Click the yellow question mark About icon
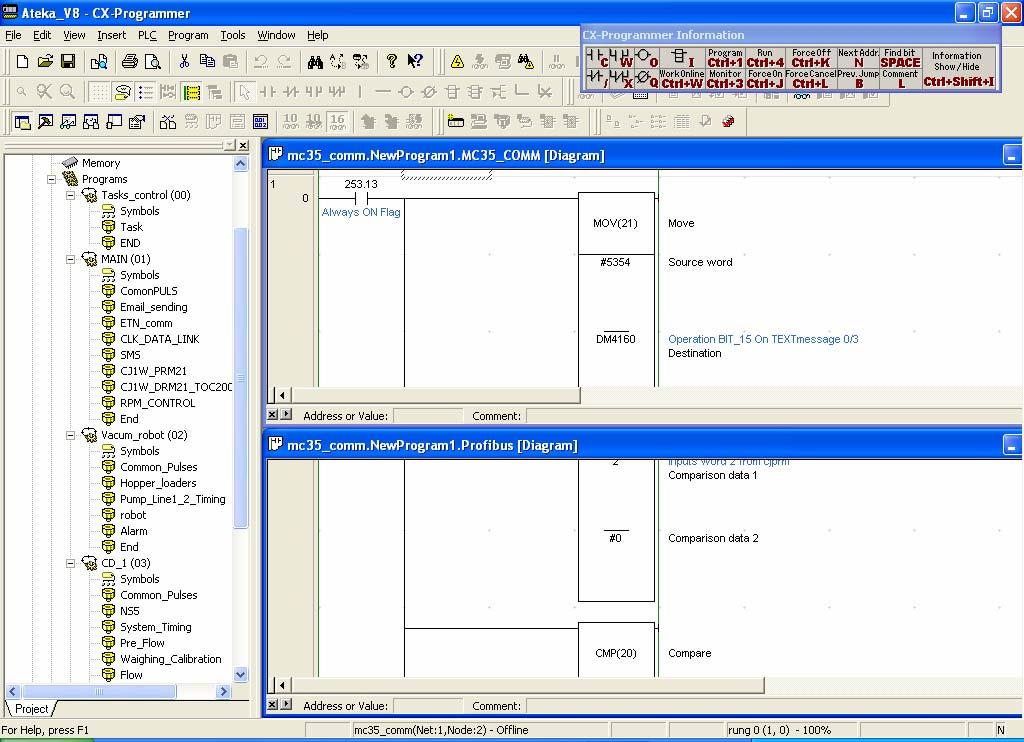This screenshot has height=742, width=1024. [391, 61]
